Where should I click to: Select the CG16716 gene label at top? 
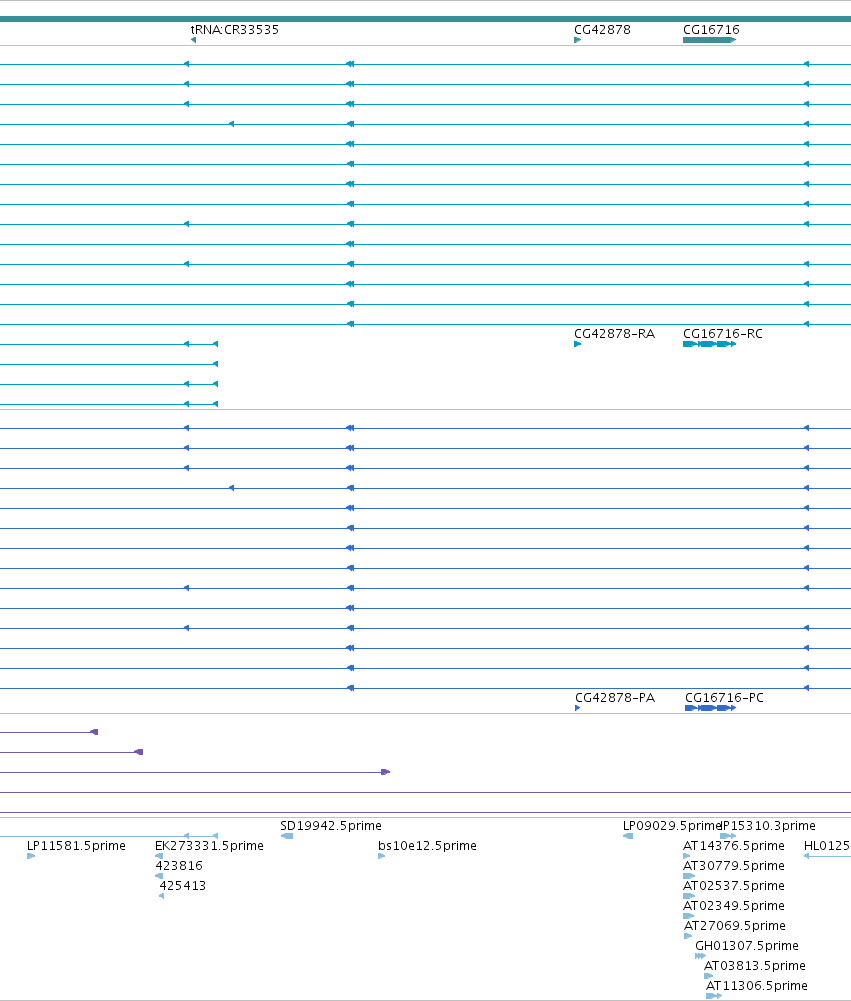(x=711, y=29)
